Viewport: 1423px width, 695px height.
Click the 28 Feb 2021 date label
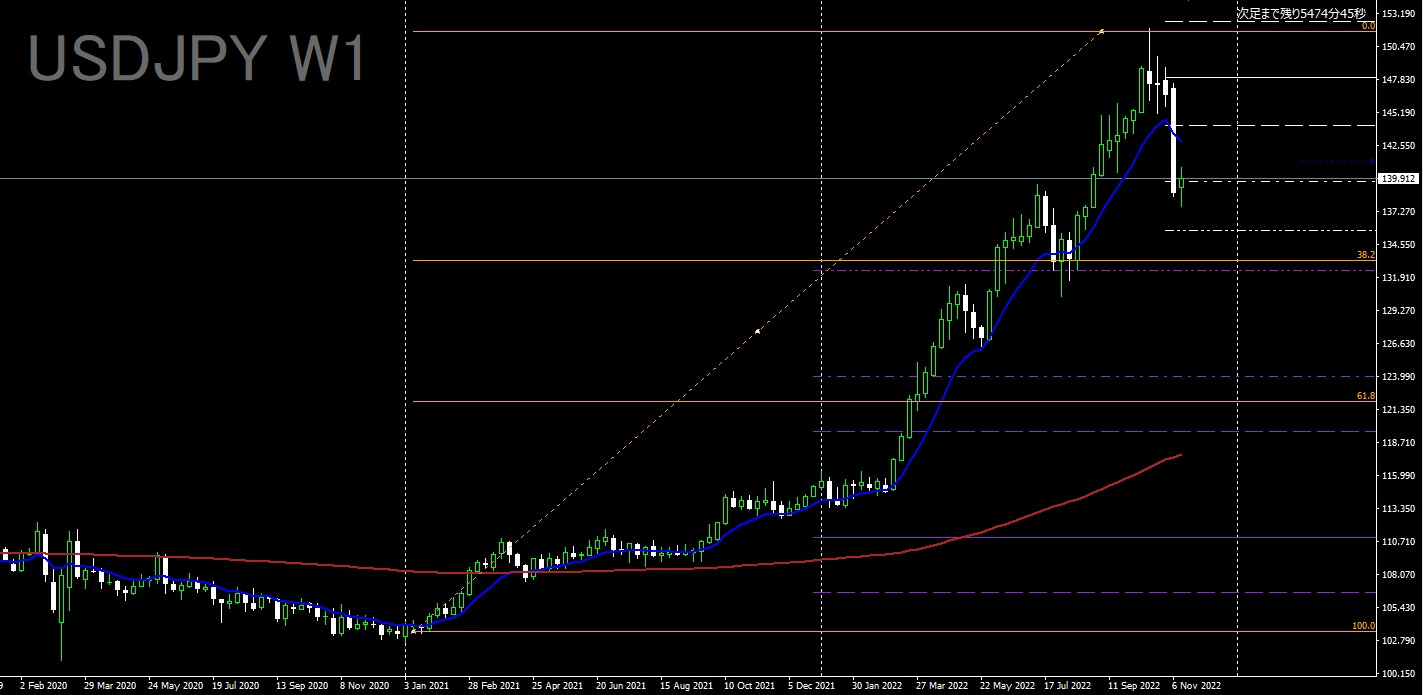[x=495, y=687]
